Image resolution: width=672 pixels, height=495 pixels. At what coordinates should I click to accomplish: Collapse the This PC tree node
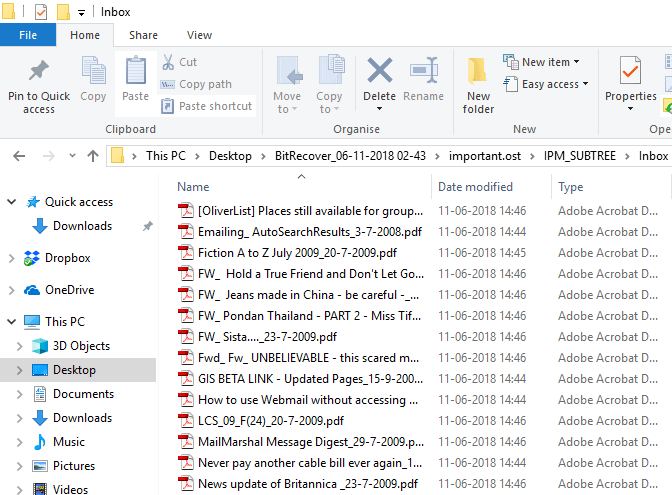12,321
